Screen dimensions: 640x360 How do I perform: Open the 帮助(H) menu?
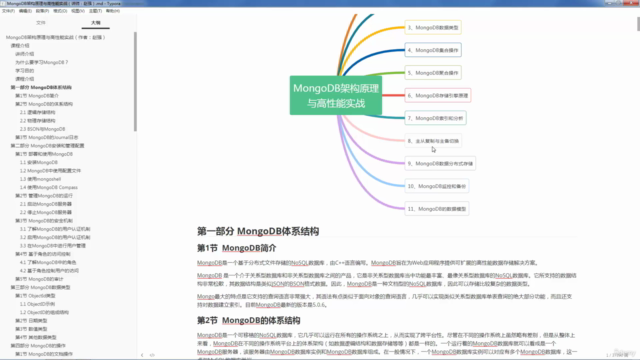113,11
